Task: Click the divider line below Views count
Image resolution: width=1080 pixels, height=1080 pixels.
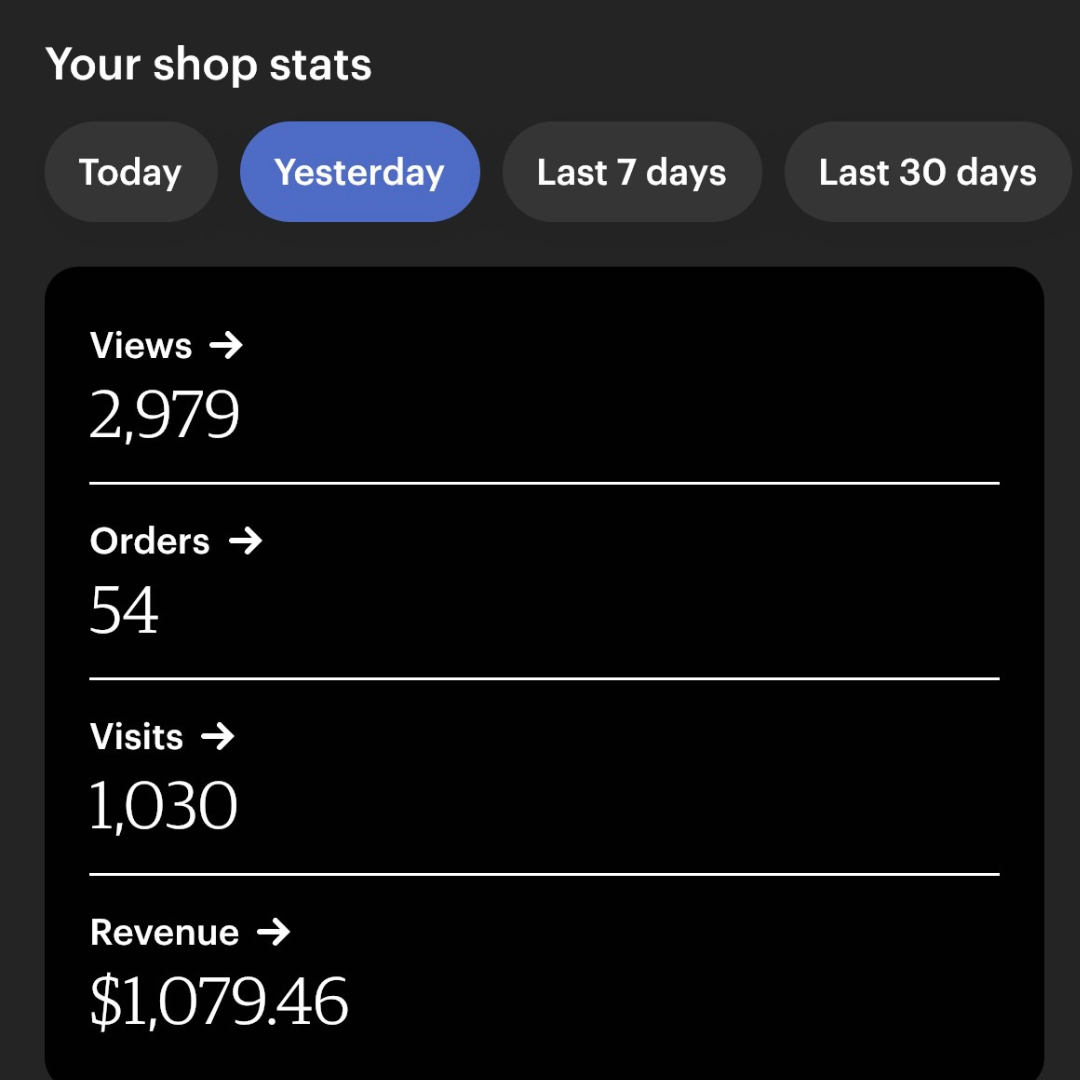Action: coord(544,484)
